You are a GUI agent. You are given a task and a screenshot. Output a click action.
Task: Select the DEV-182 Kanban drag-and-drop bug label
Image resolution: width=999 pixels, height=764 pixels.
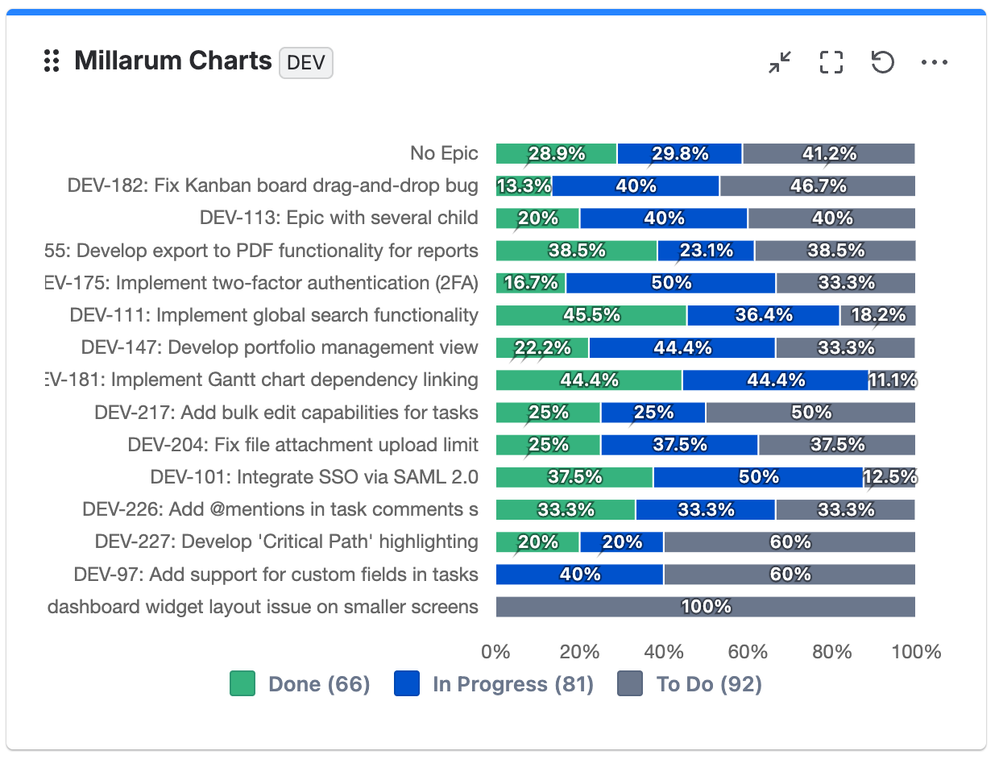tap(273, 185)
